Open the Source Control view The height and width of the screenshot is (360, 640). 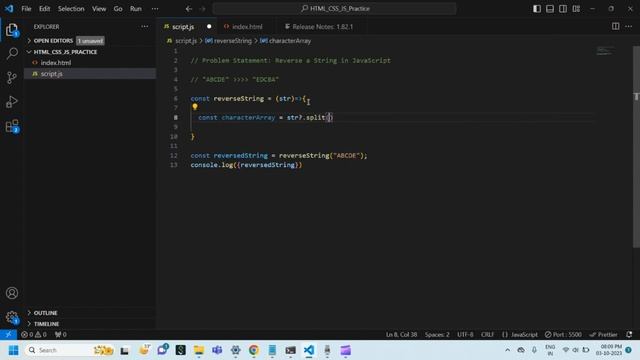[12, 78]
